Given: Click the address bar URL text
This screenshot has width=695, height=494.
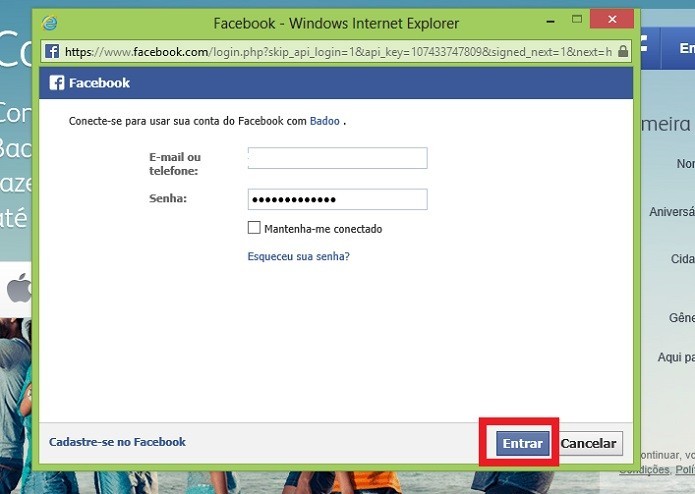Looking at the screenshot, I should click(x=338, y=52).
